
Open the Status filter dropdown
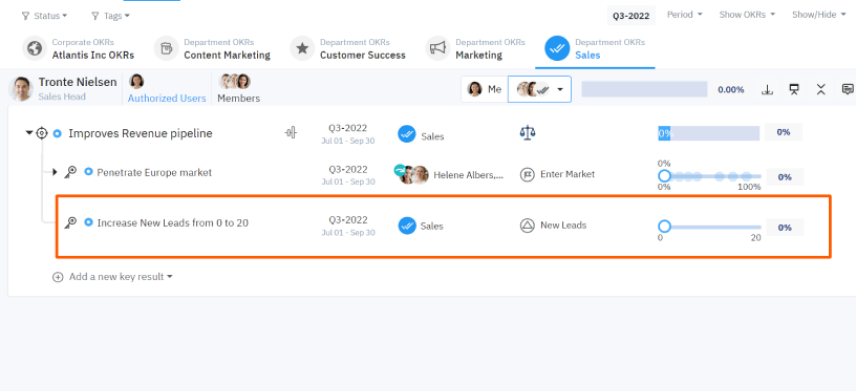point(45,16)
